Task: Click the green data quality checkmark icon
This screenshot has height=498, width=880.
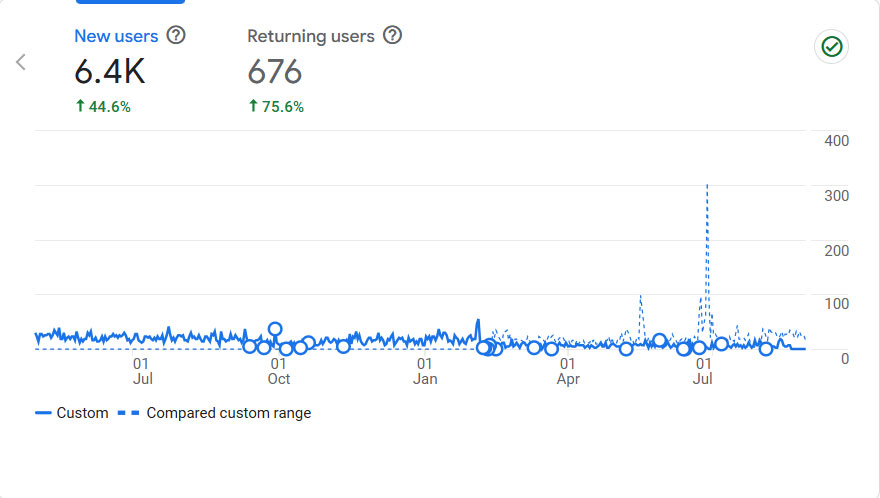Action: [x=831, y=46]
